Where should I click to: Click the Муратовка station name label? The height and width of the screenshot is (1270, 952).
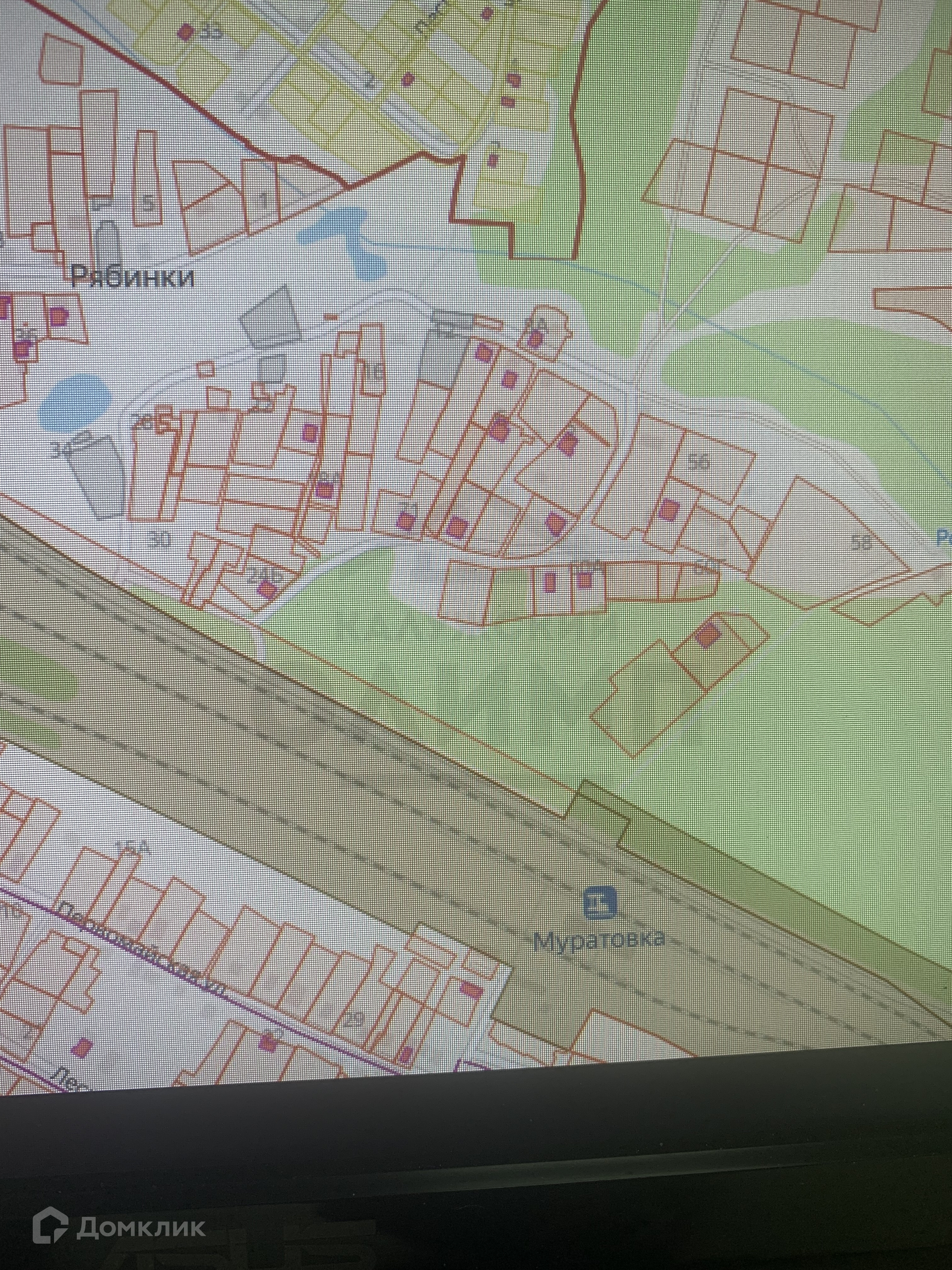pos(599,942)
